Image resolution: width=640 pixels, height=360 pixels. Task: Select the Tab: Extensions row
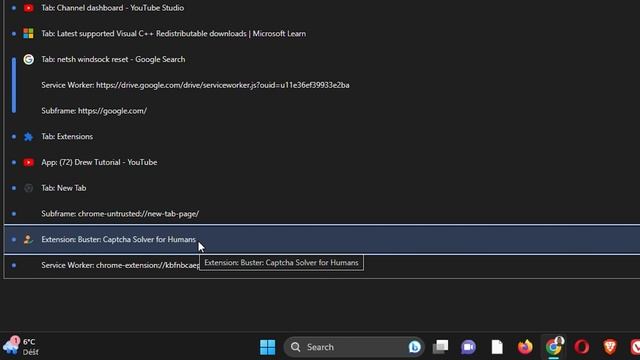(322, 136)
